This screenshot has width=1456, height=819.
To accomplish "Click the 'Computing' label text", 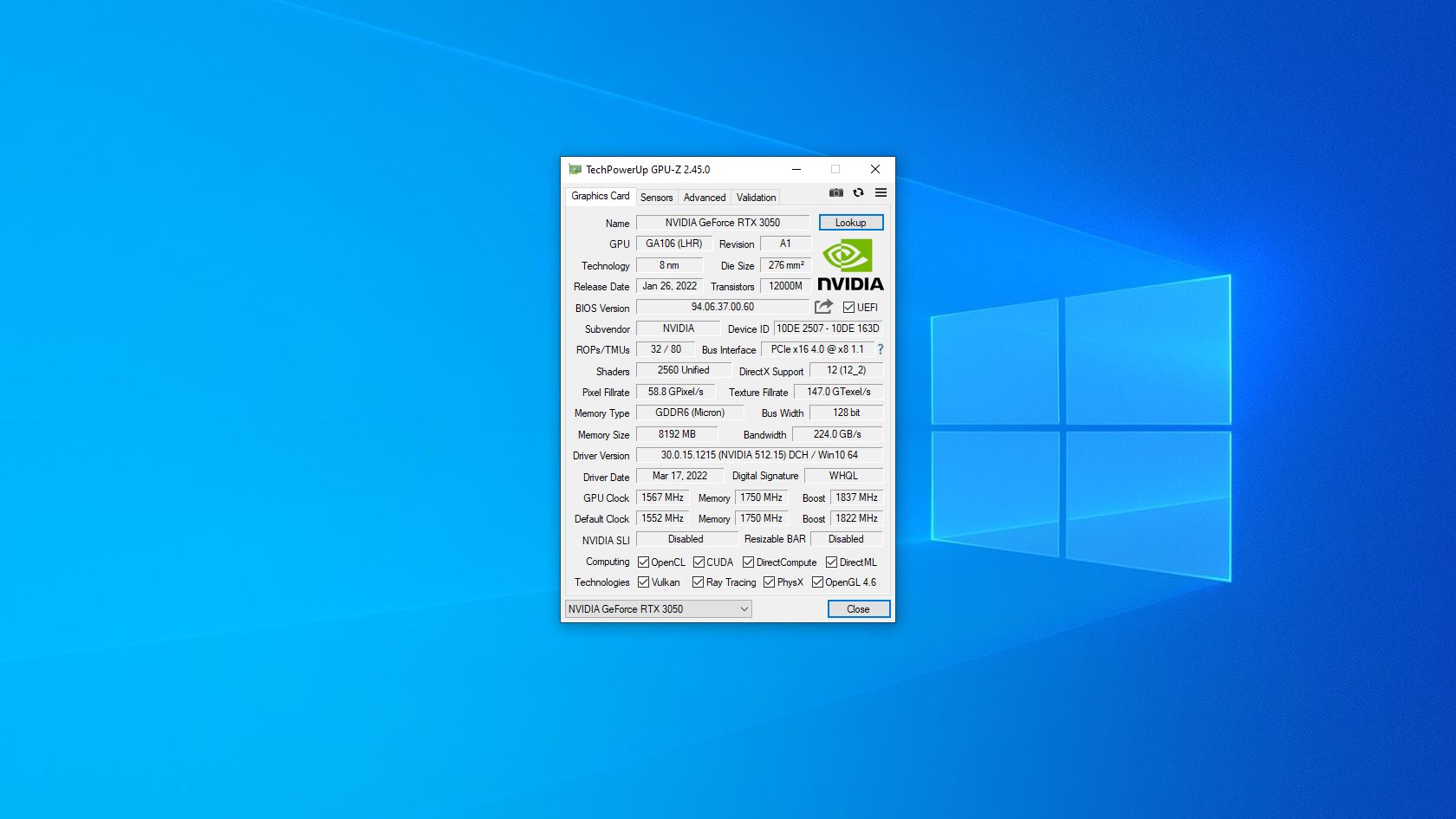I will tap(608, 562).
